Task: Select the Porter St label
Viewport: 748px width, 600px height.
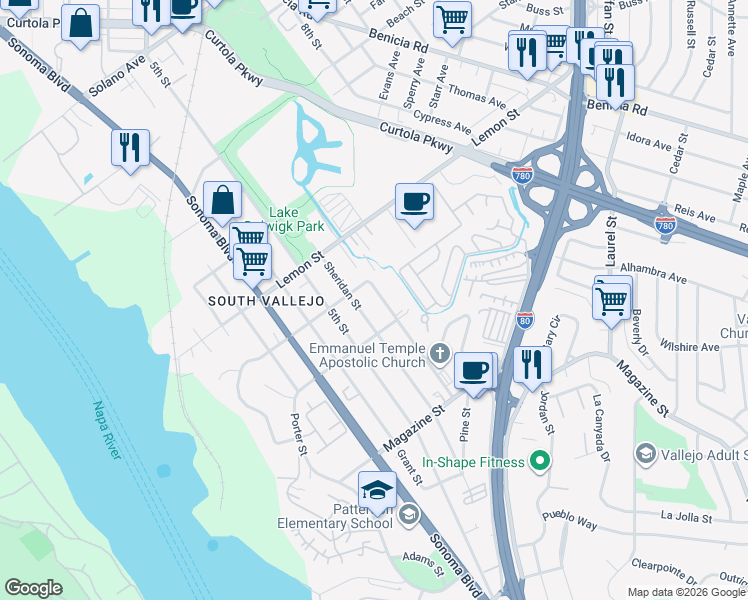Action: click(x=298, y=434)
